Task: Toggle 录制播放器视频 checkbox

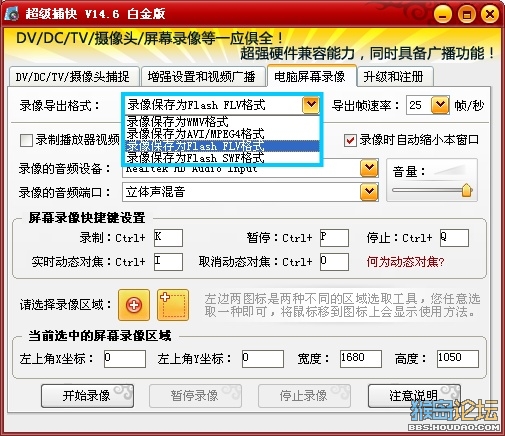Action: pos(26,140)
